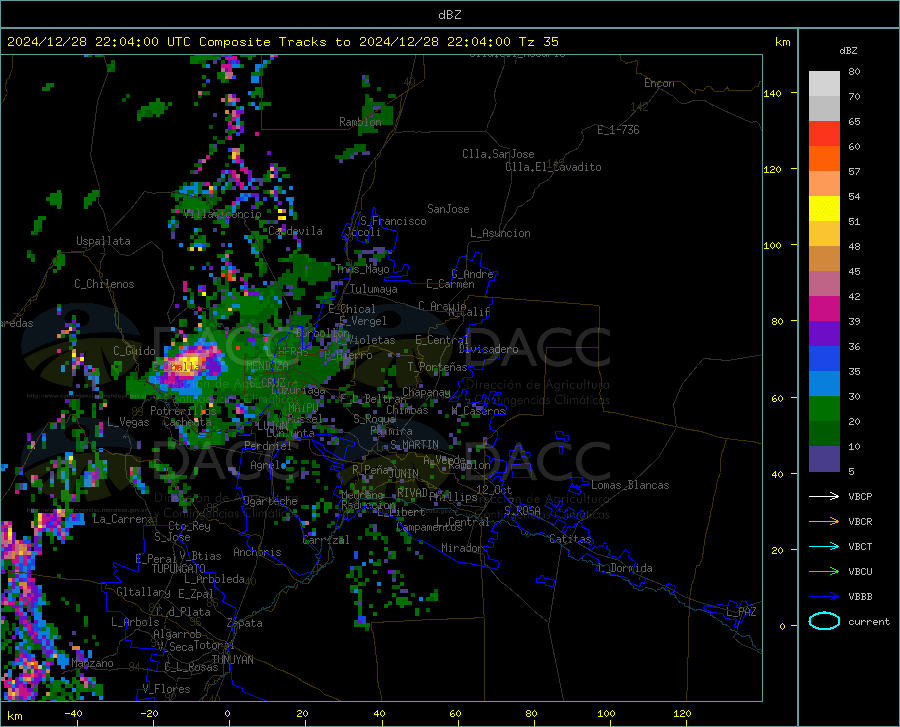Click the Lomas_Blancas place label

(x=630, y=485)
